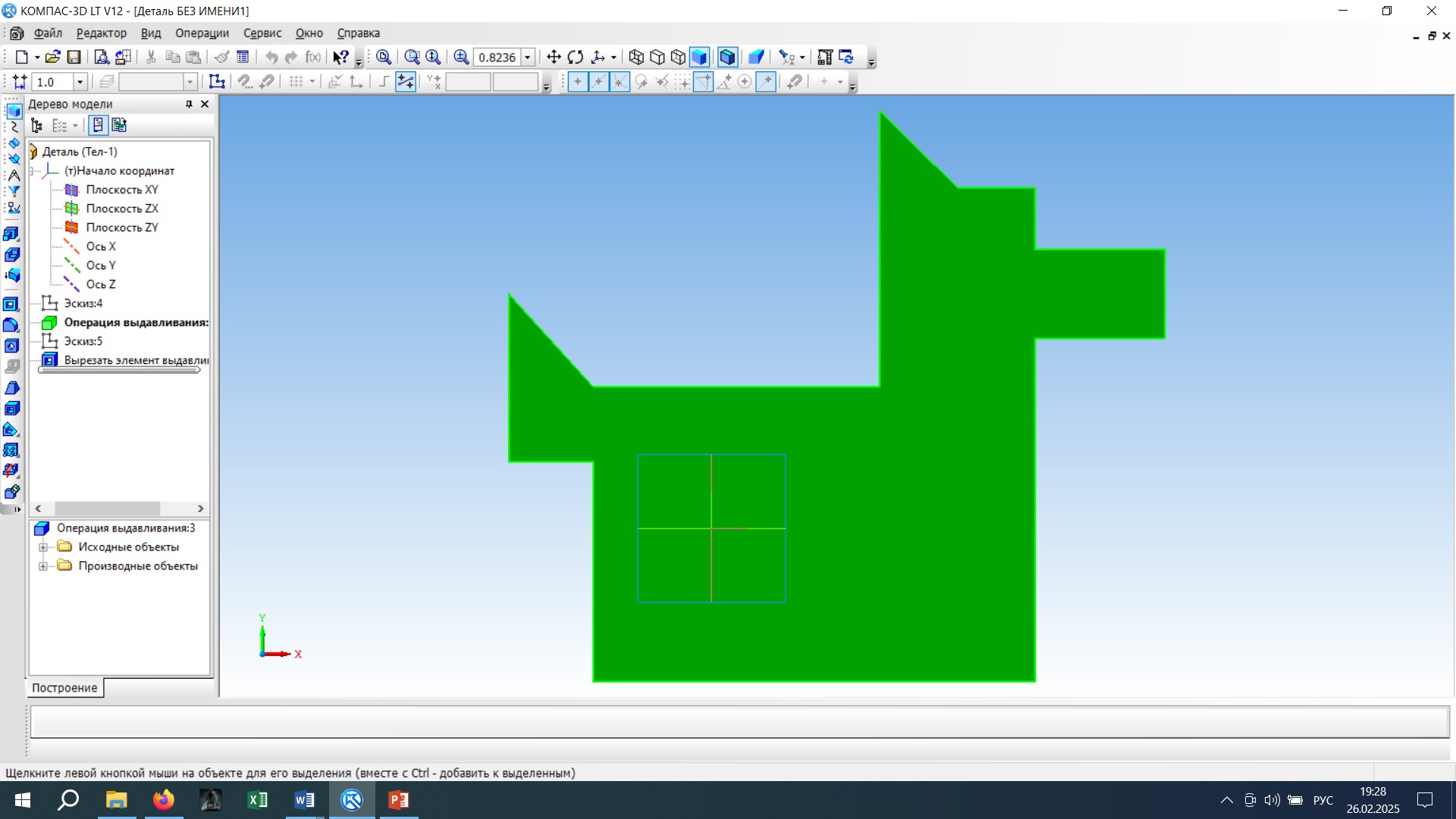This screenshot has height=819, width=1456.
Task: Select the hole tool in left toolbar
Action: (11, 346)
